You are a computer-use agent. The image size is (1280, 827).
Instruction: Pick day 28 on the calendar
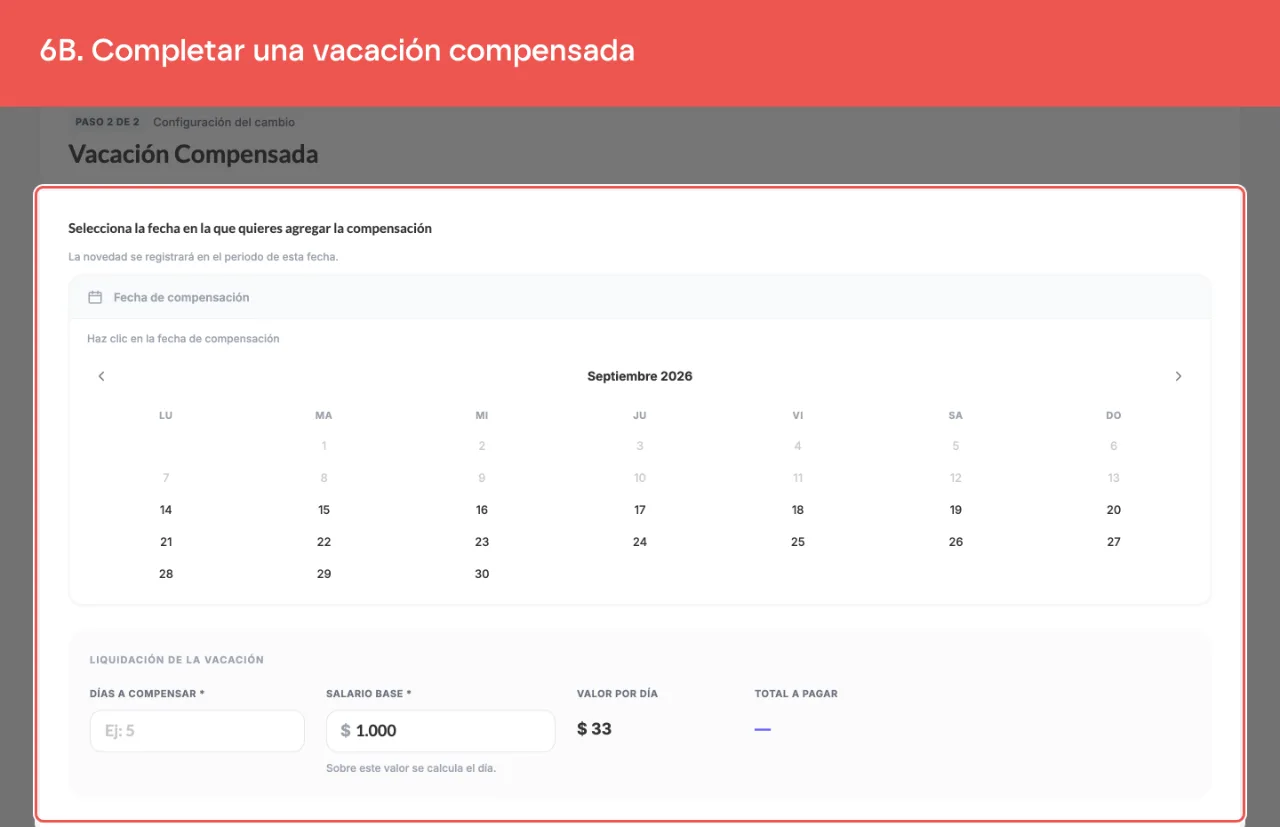pyautogui.click(x=166, y=574)
